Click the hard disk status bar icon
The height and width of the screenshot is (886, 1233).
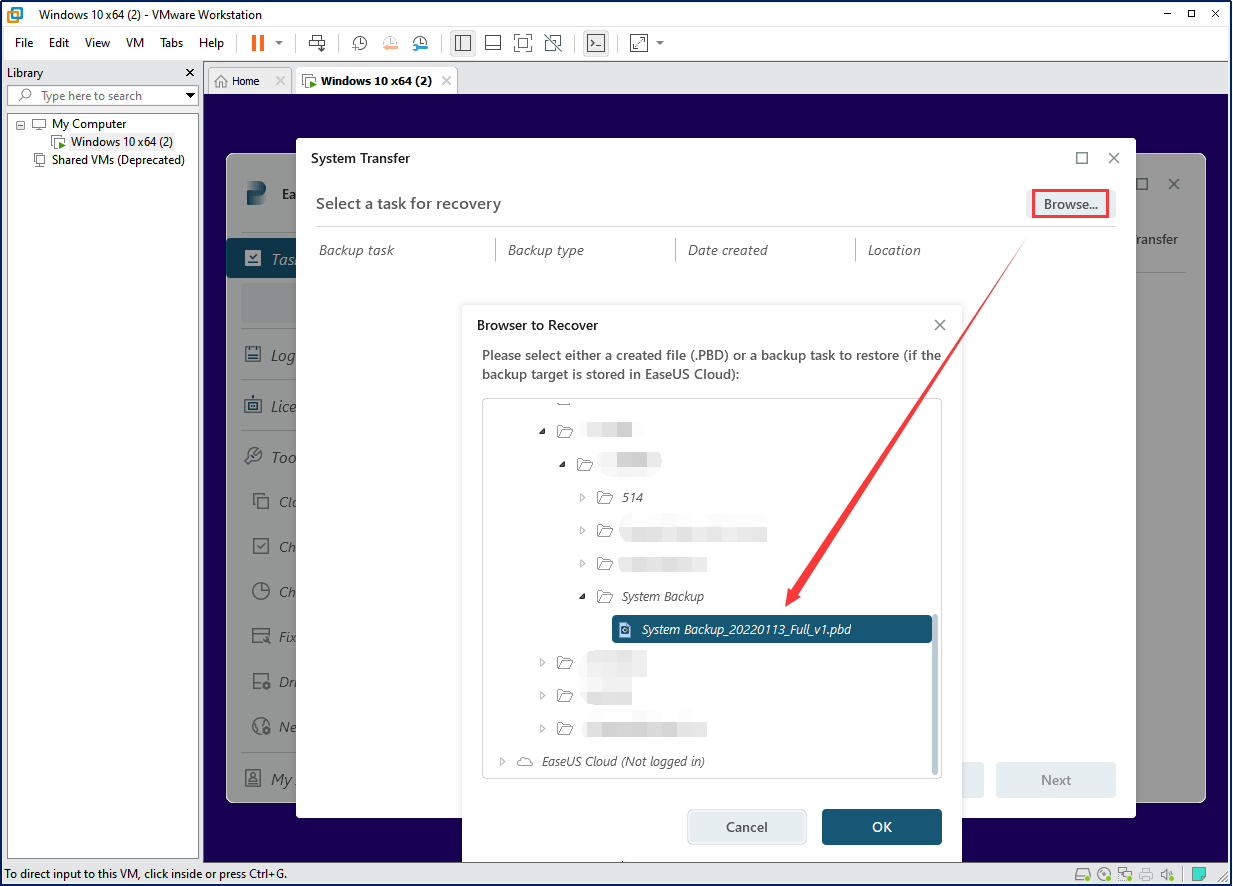click(x=1083, y=873)
